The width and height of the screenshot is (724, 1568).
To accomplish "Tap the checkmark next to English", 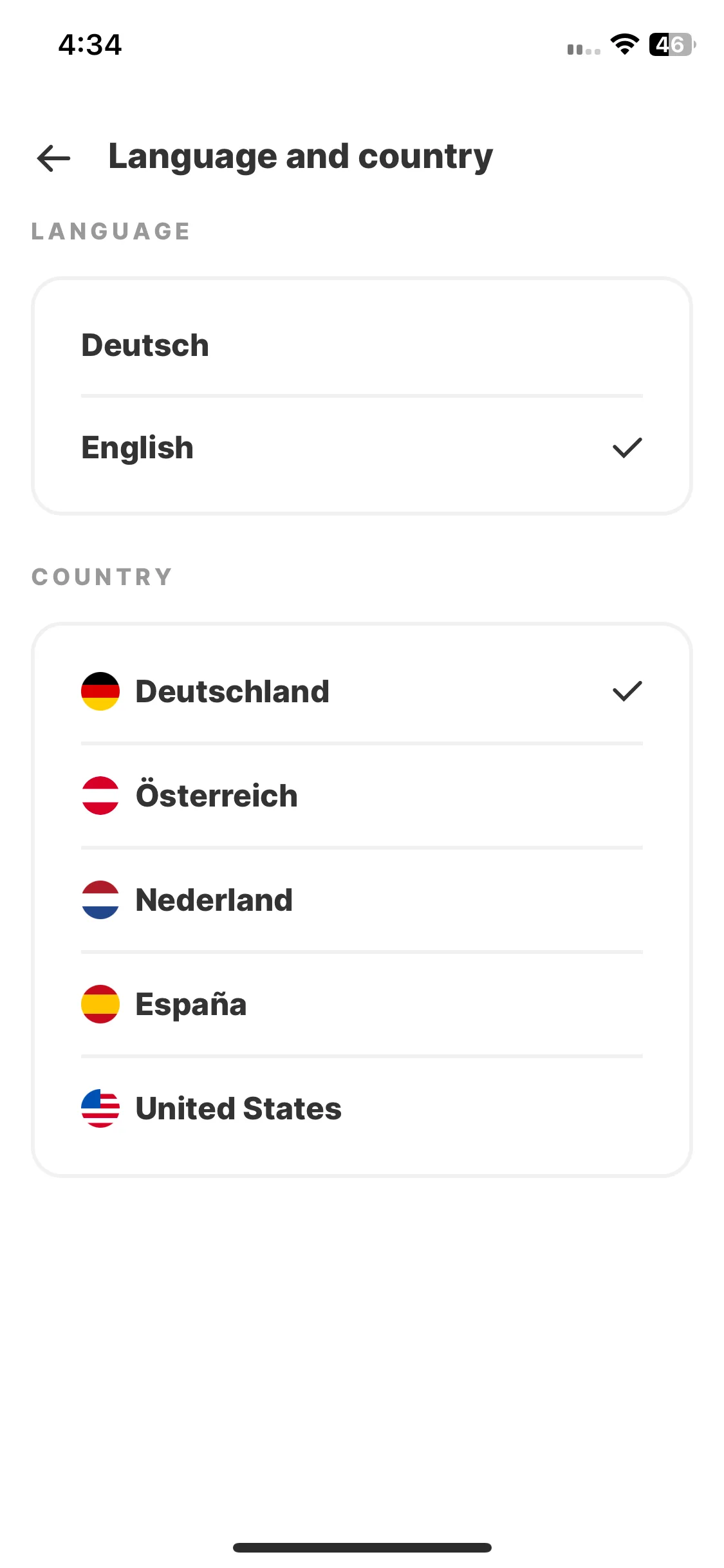I will (627, 448).
